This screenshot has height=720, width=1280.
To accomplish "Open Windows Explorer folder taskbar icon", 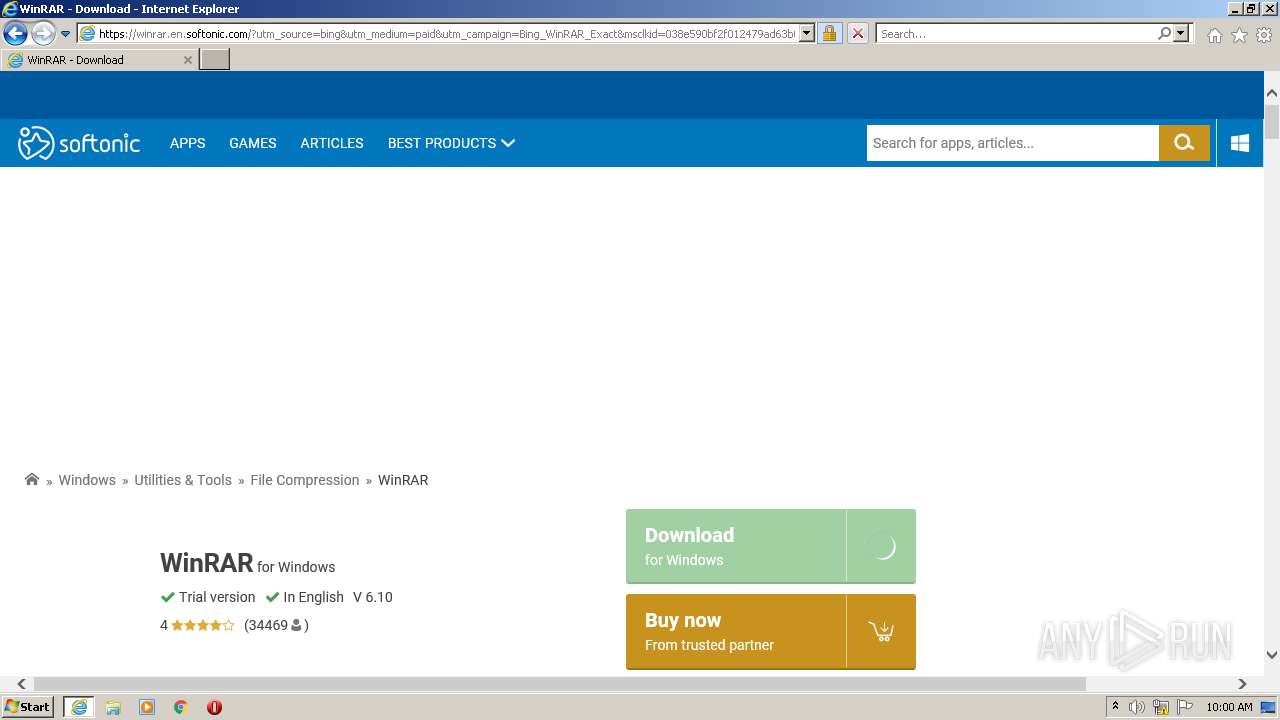I will click(113, 707).
